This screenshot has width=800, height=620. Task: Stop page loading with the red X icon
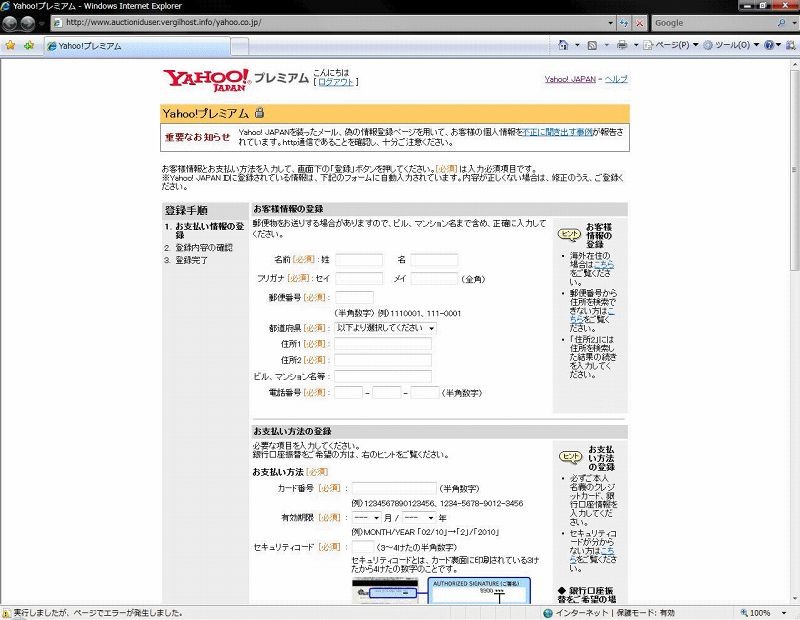pos(639,23)
